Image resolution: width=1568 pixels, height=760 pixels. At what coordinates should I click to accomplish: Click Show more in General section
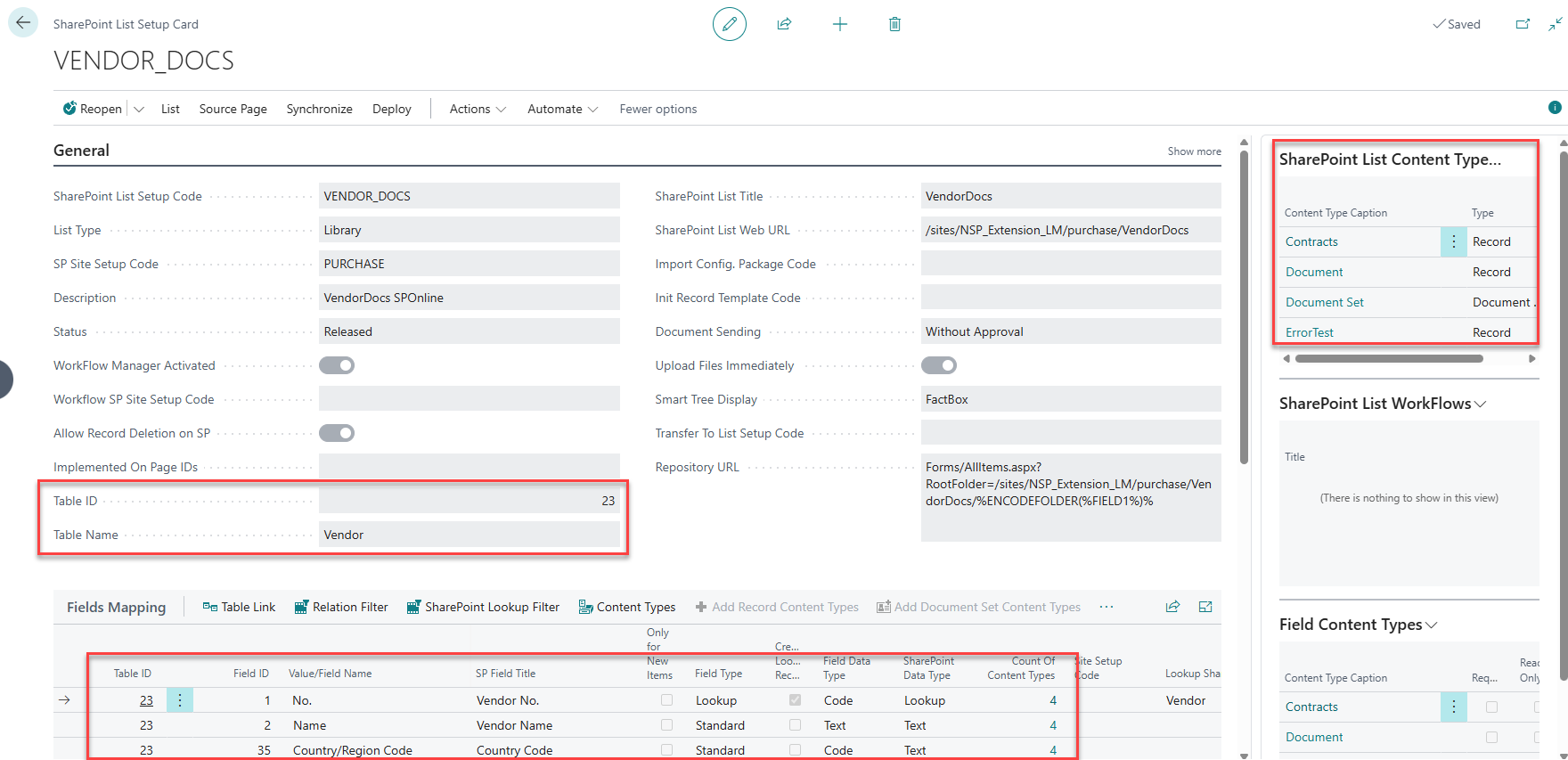click(x=1194, y=151)
